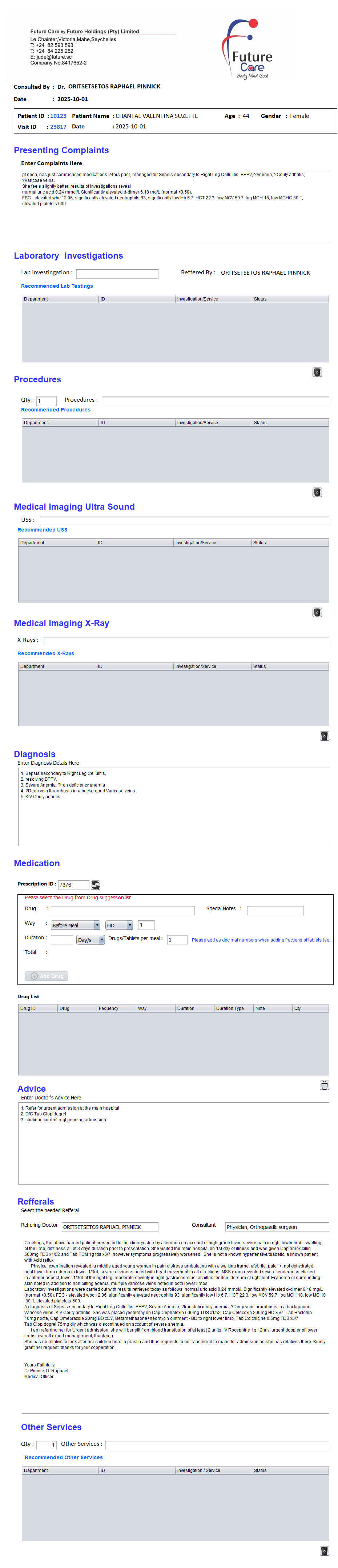
Task: Open the Before Meal dropdown
Action: (x=75, y=925)
